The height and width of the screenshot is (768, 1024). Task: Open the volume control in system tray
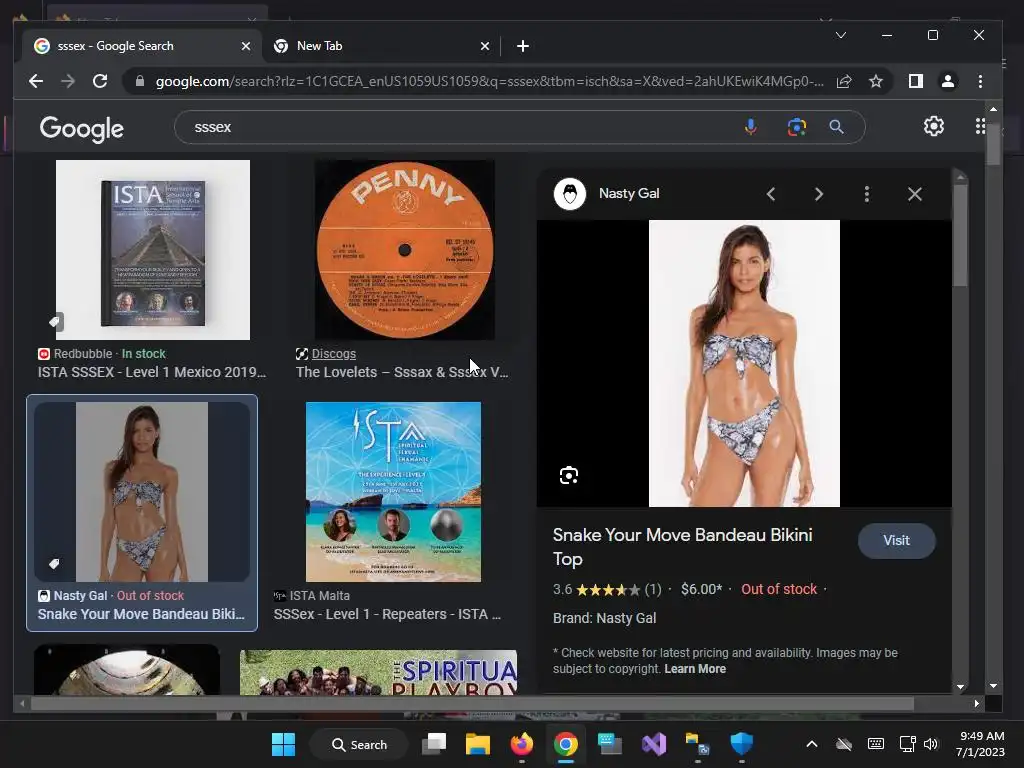pyautogui.click(x=931, y=744)
